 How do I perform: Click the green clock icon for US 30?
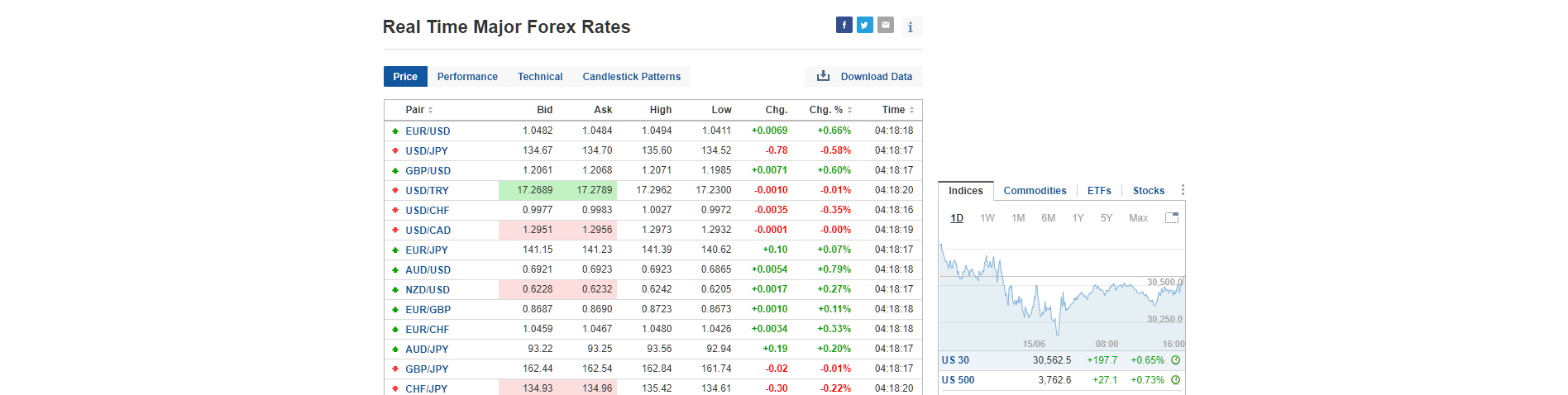pyautogui.click(x=1175, y=360)
